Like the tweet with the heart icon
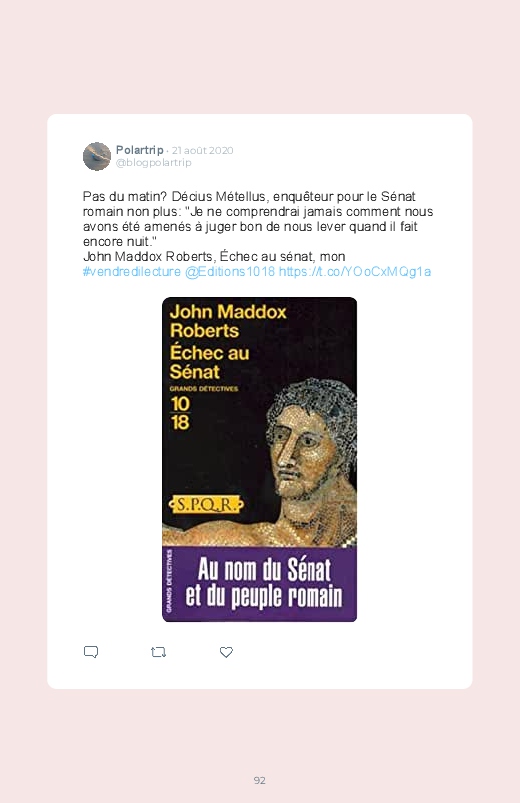 click(226, 652)
